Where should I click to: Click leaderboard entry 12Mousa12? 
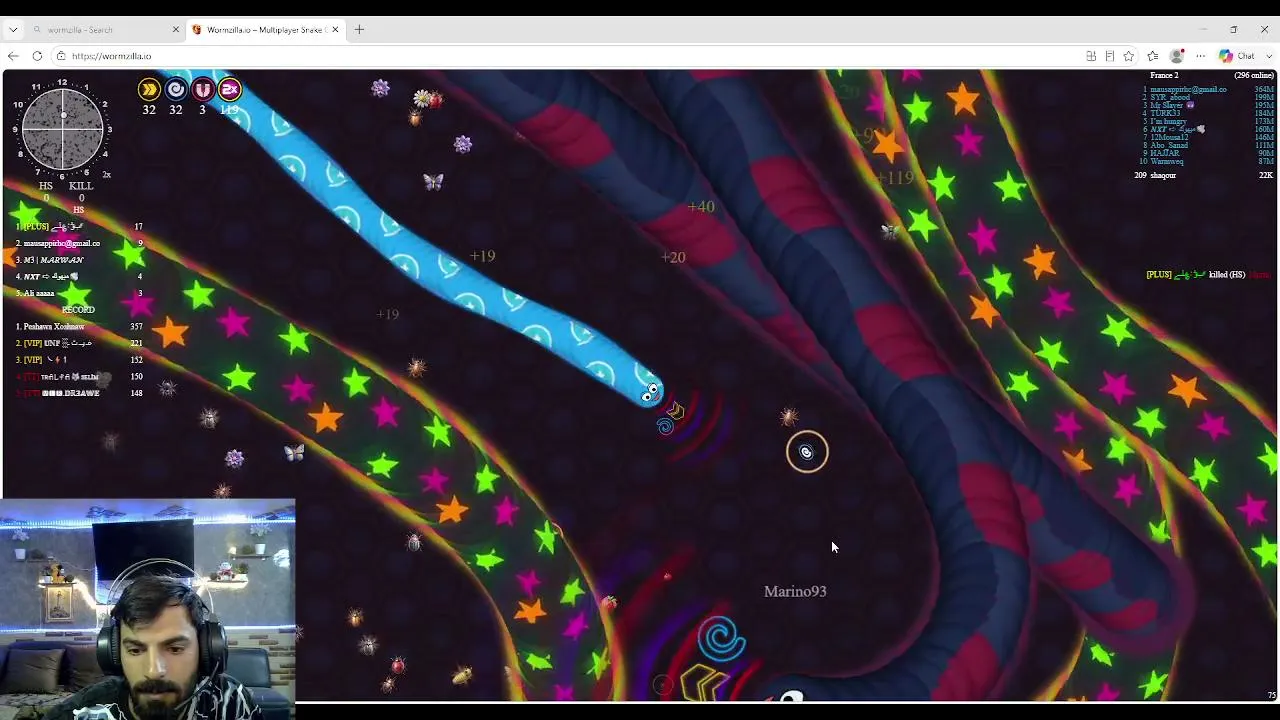(1169, 137)
